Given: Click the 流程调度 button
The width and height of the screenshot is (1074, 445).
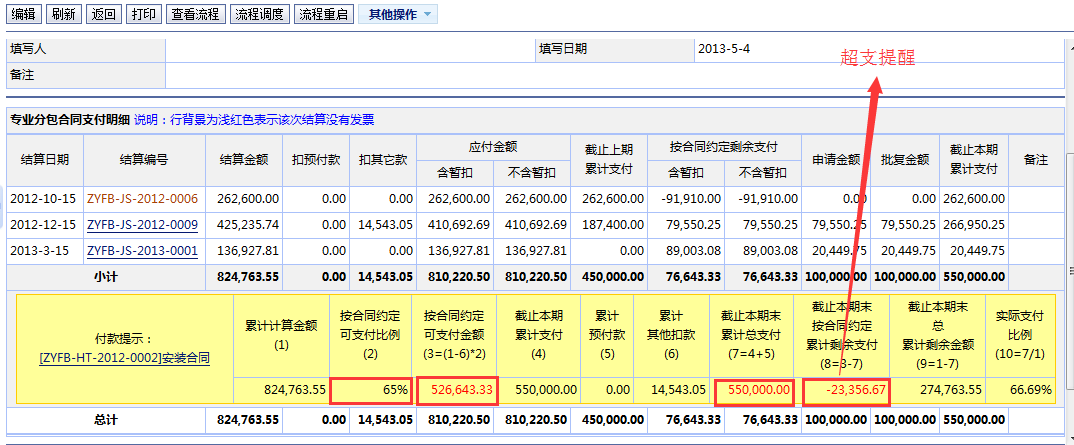Looking at the screenshot, I should [259, 14].
